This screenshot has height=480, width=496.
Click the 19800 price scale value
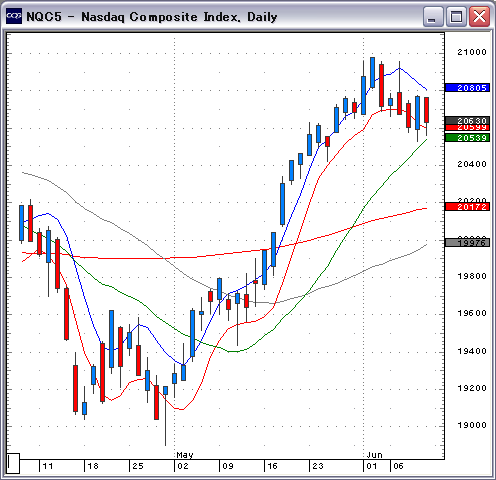tap(472, 276)
